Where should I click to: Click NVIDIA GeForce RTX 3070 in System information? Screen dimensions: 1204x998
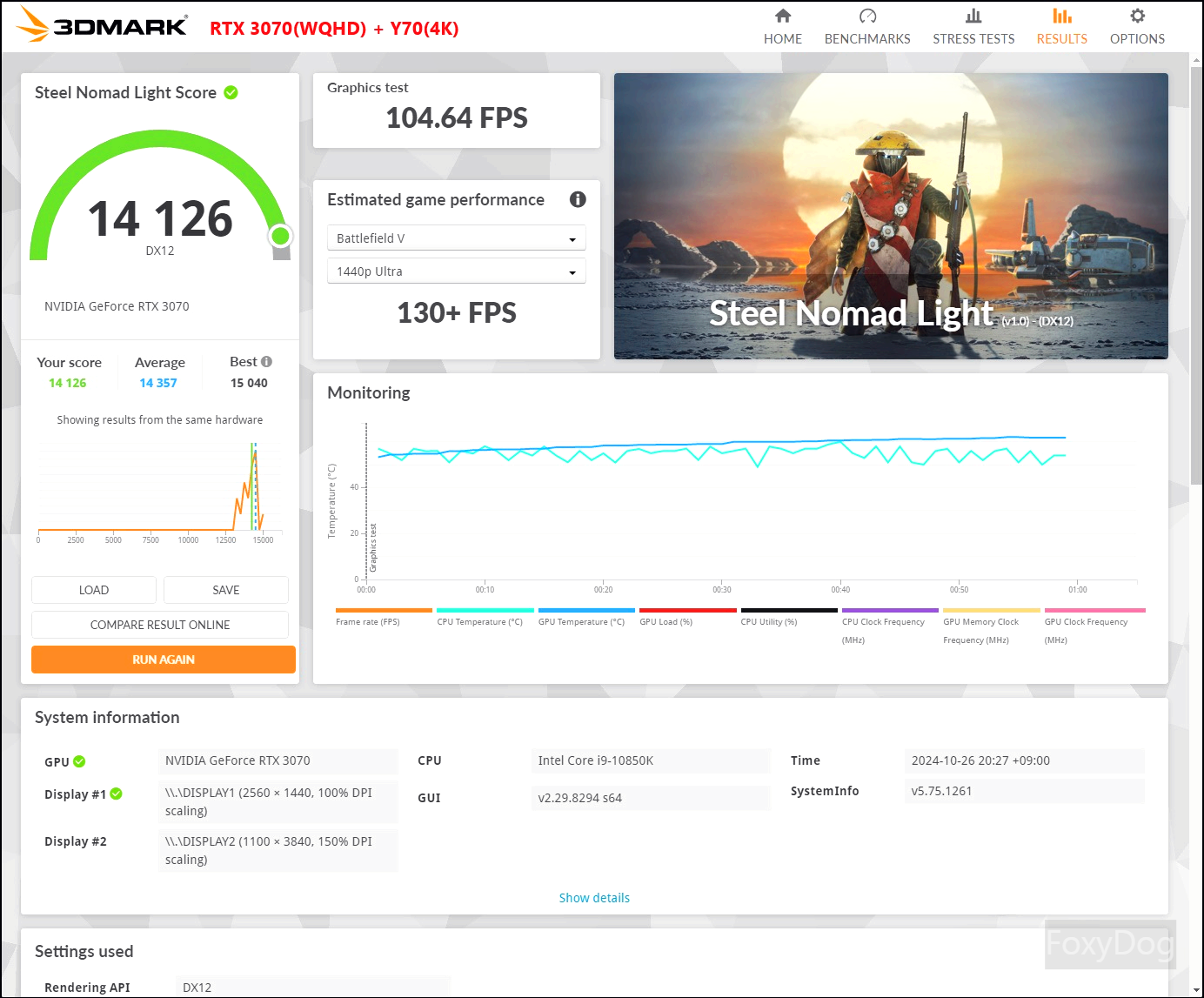coord(278,760)
